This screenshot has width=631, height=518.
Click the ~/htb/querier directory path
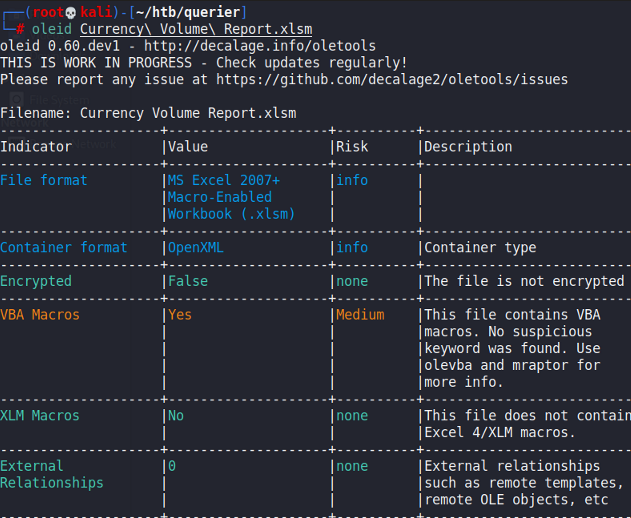[x=188, y=12]
